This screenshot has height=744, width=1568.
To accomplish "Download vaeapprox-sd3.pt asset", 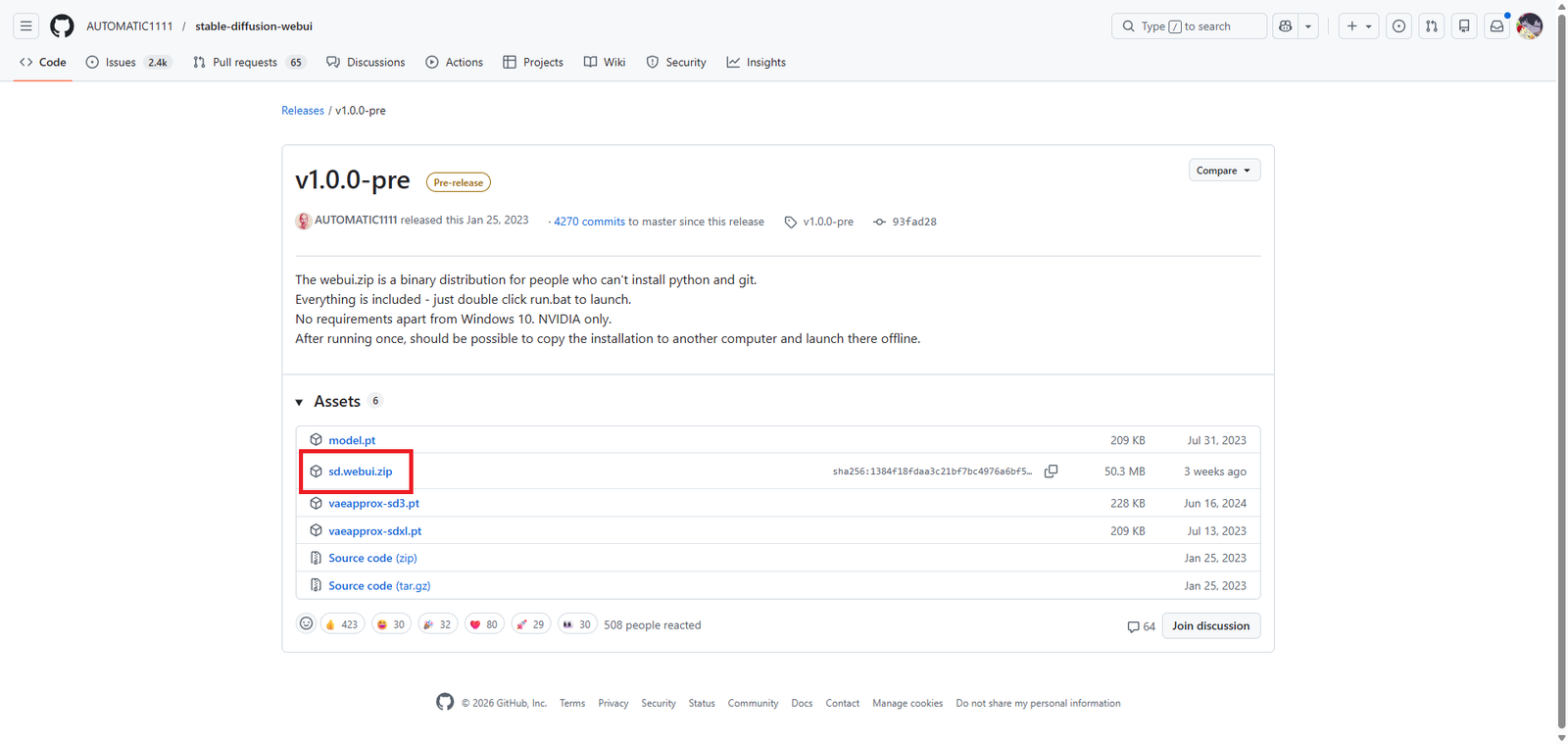I will 373,503.
